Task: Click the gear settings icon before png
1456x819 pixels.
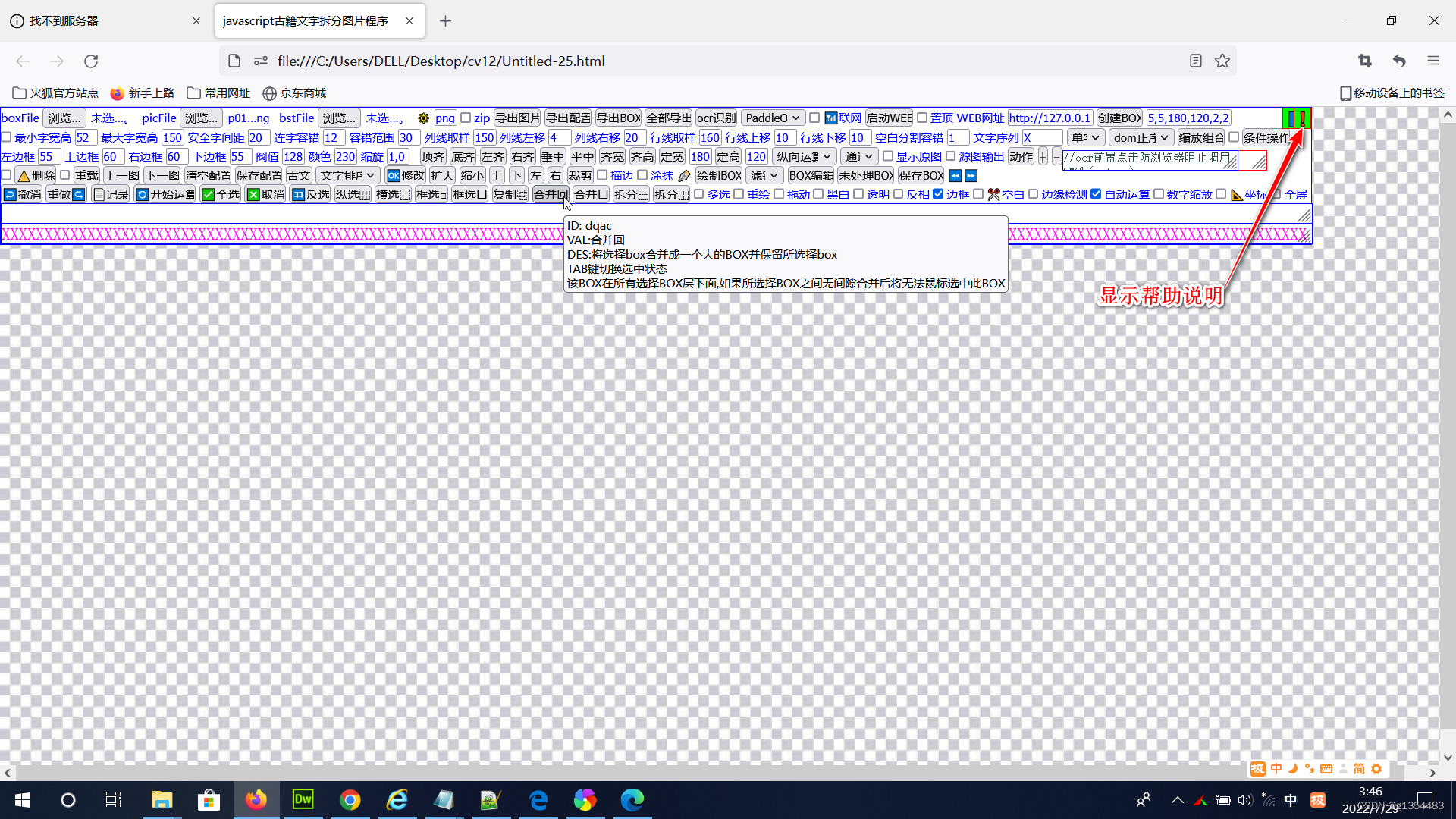Action: coord(423,118)
